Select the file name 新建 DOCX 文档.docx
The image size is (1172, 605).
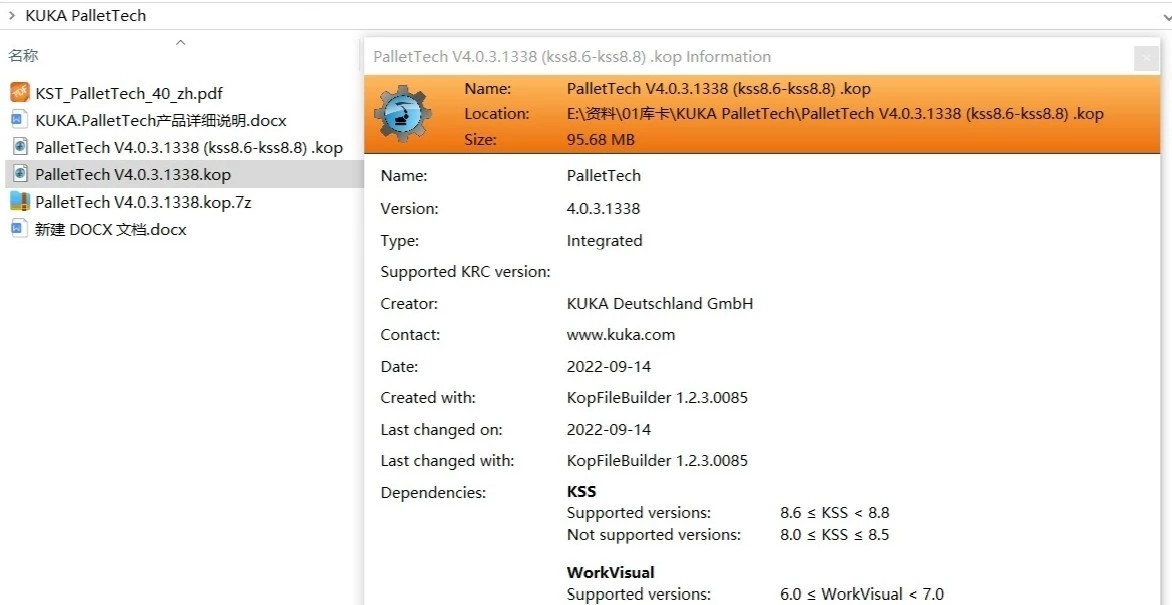pyautogui.click(x=110, y=229)
